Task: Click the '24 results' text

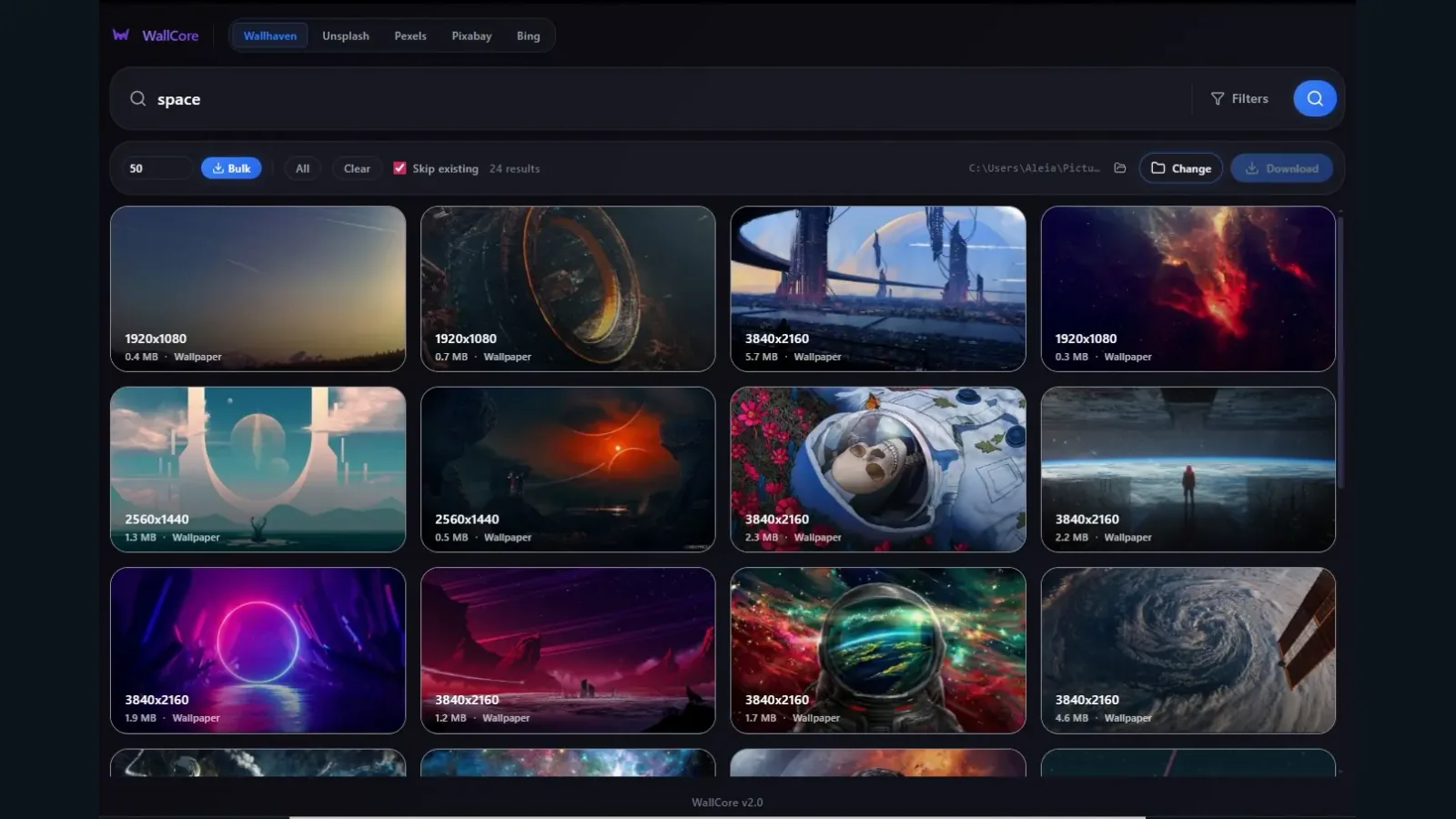Action: coord(514,168)
